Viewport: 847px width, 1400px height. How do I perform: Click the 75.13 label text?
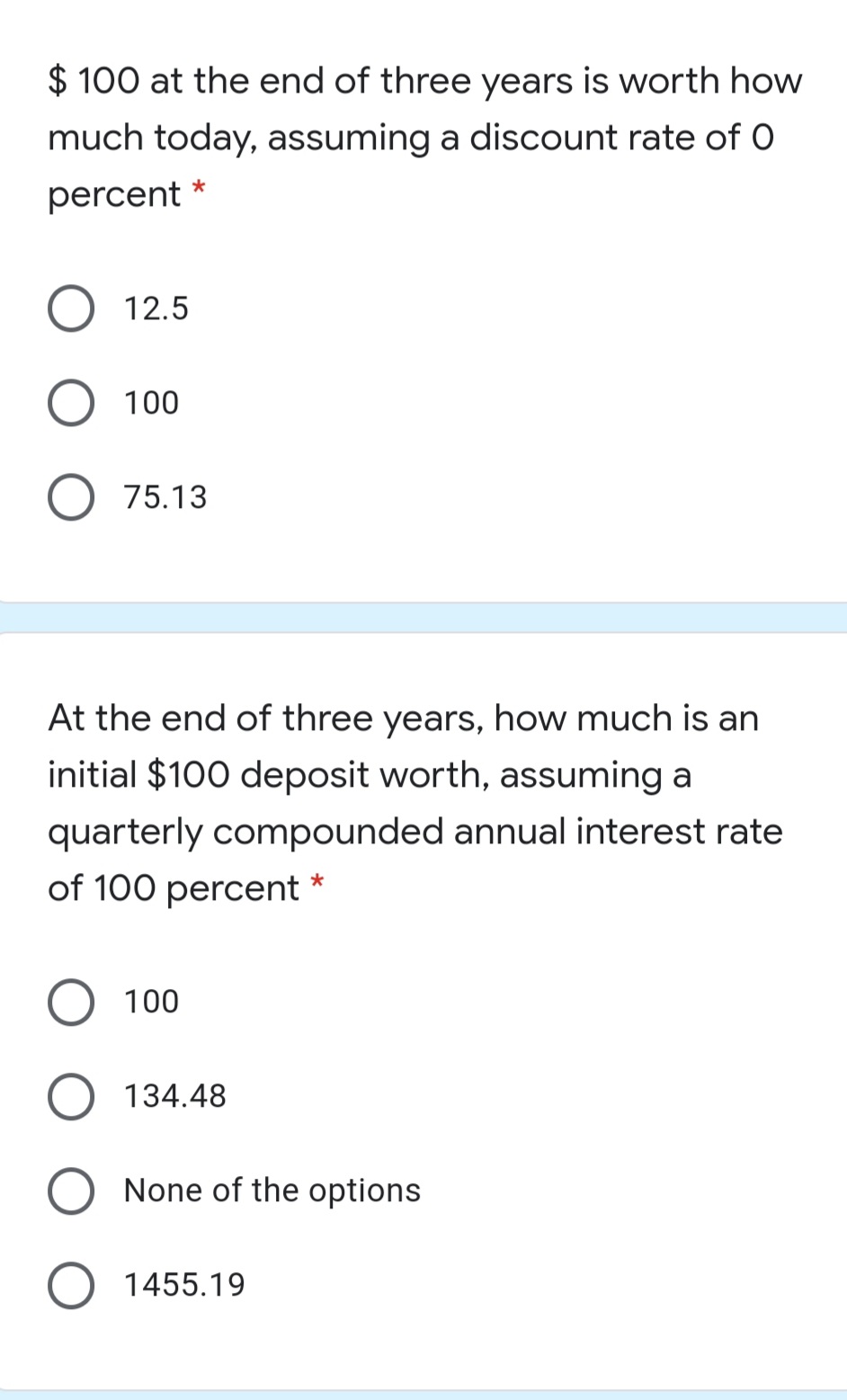tap(165, 497)
